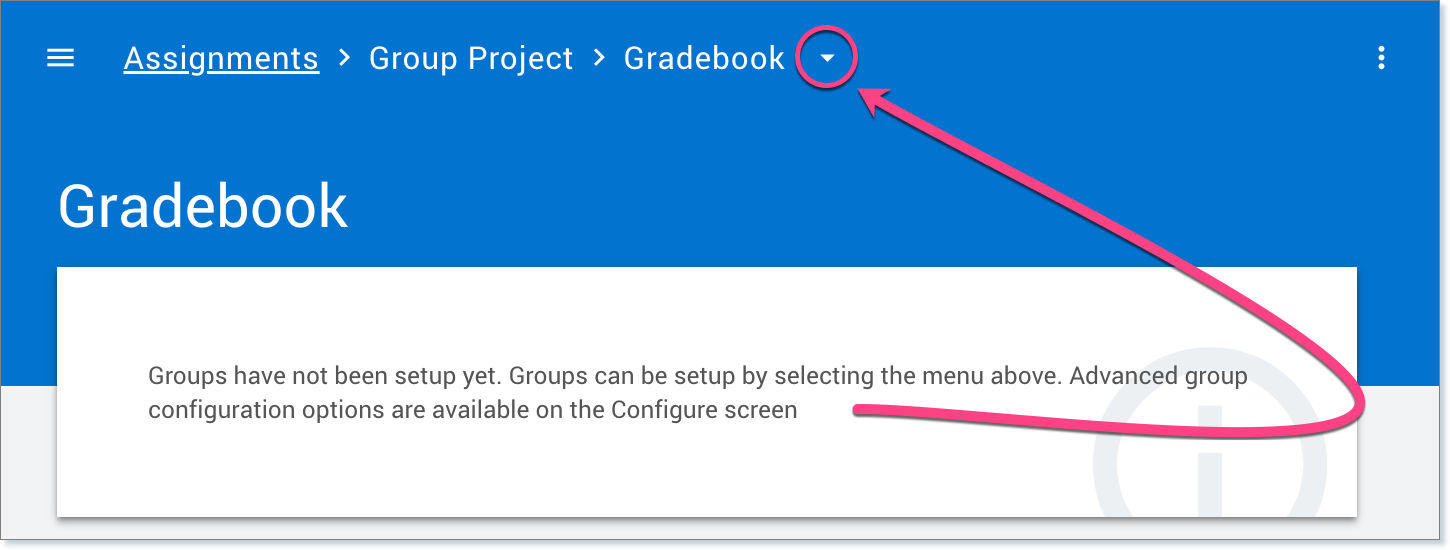Expand the dropdown arrow beside Gradebook
This screenshot has height=550, width=1450.
pyautogui.click(x=827, y=59)
